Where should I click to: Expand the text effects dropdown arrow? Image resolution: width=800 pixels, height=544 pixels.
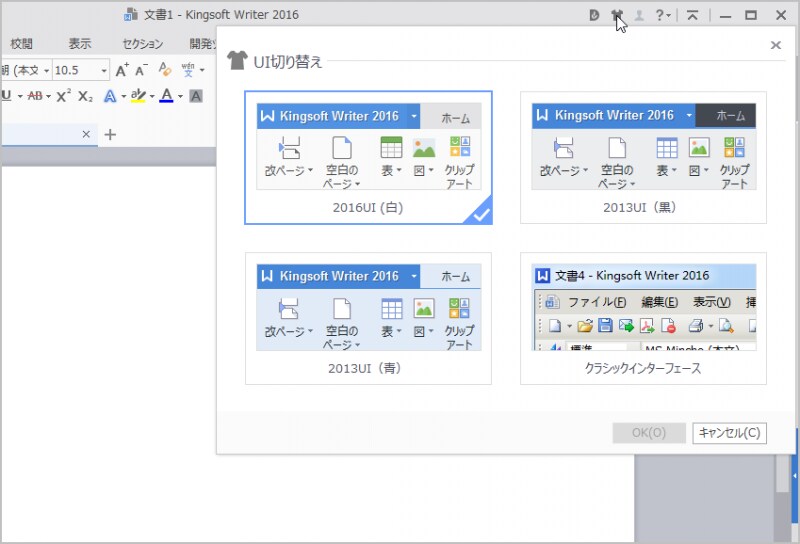click(x=123, y=96)
